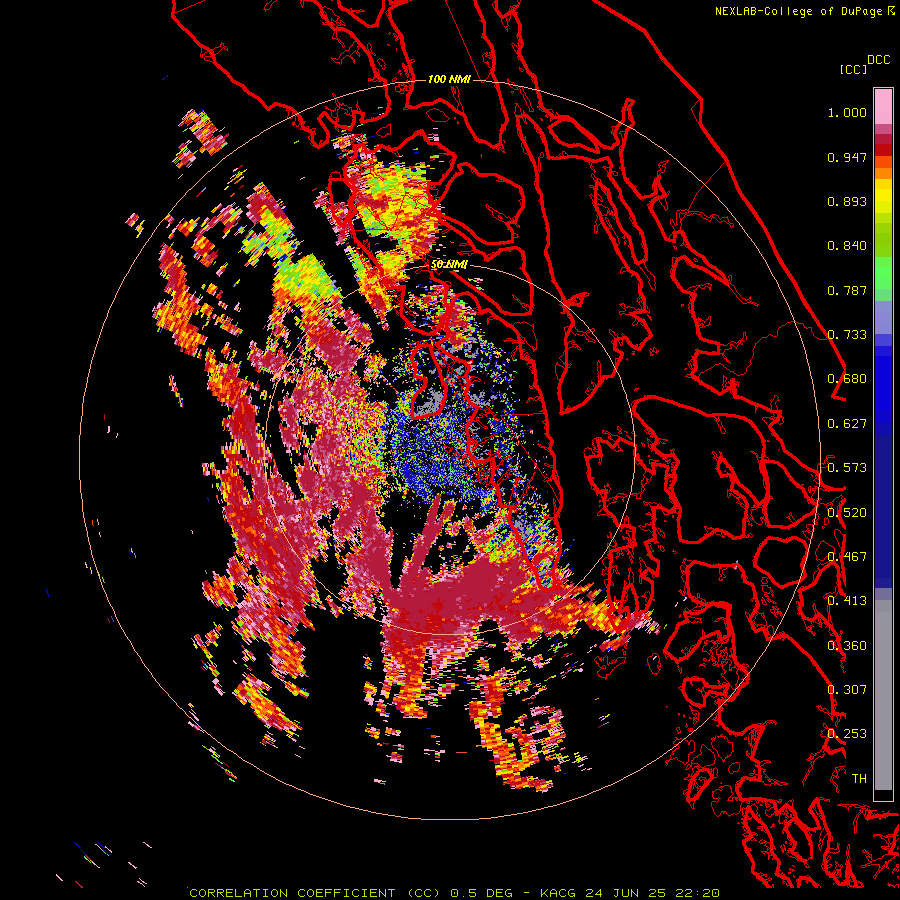900x900 pixels.
Task: Pick the bright yellow color bar segment
Action: tap(883, 197)
